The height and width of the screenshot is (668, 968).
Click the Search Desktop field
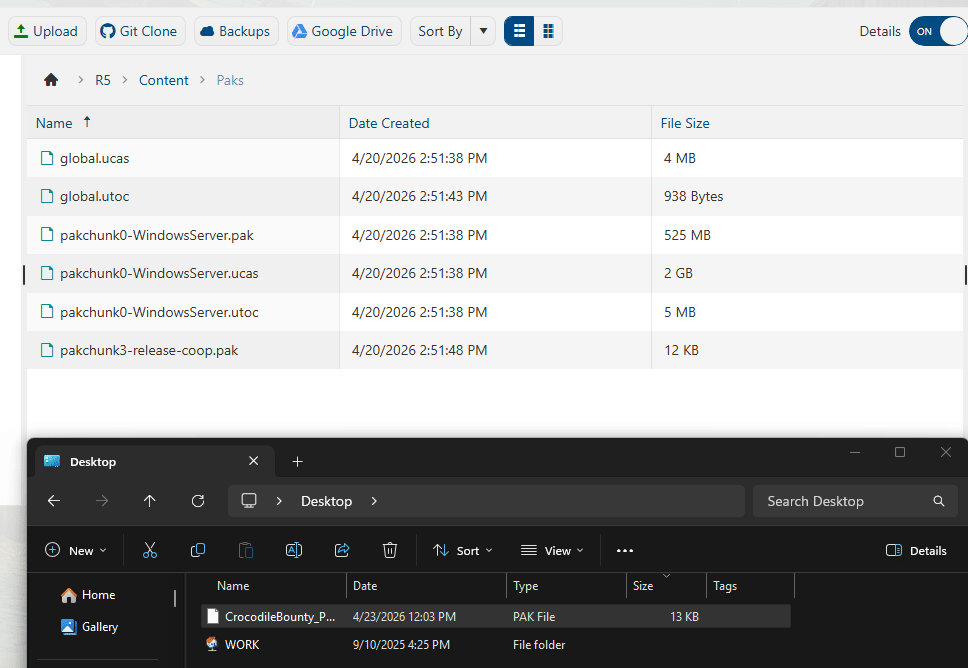(845, 501)
